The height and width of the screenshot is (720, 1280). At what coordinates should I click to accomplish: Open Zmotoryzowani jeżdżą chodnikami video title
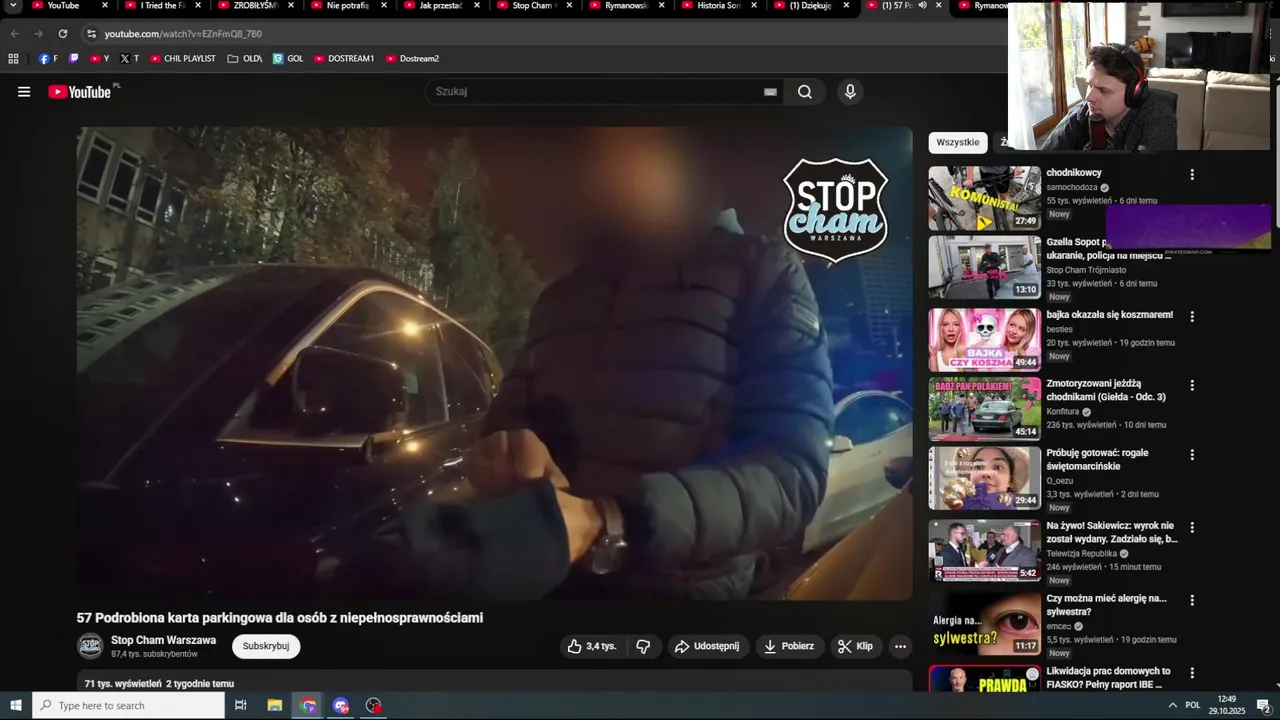(1106, 390)
